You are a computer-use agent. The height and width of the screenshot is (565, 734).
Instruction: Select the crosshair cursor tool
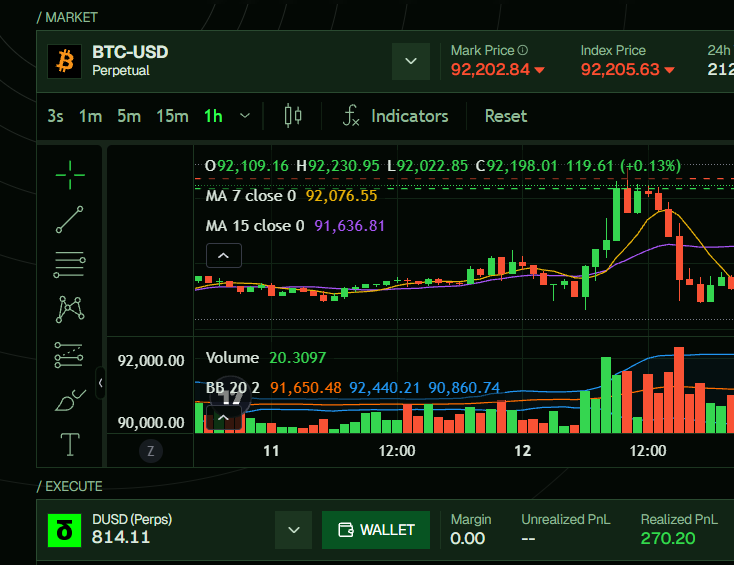click(70, 175)
